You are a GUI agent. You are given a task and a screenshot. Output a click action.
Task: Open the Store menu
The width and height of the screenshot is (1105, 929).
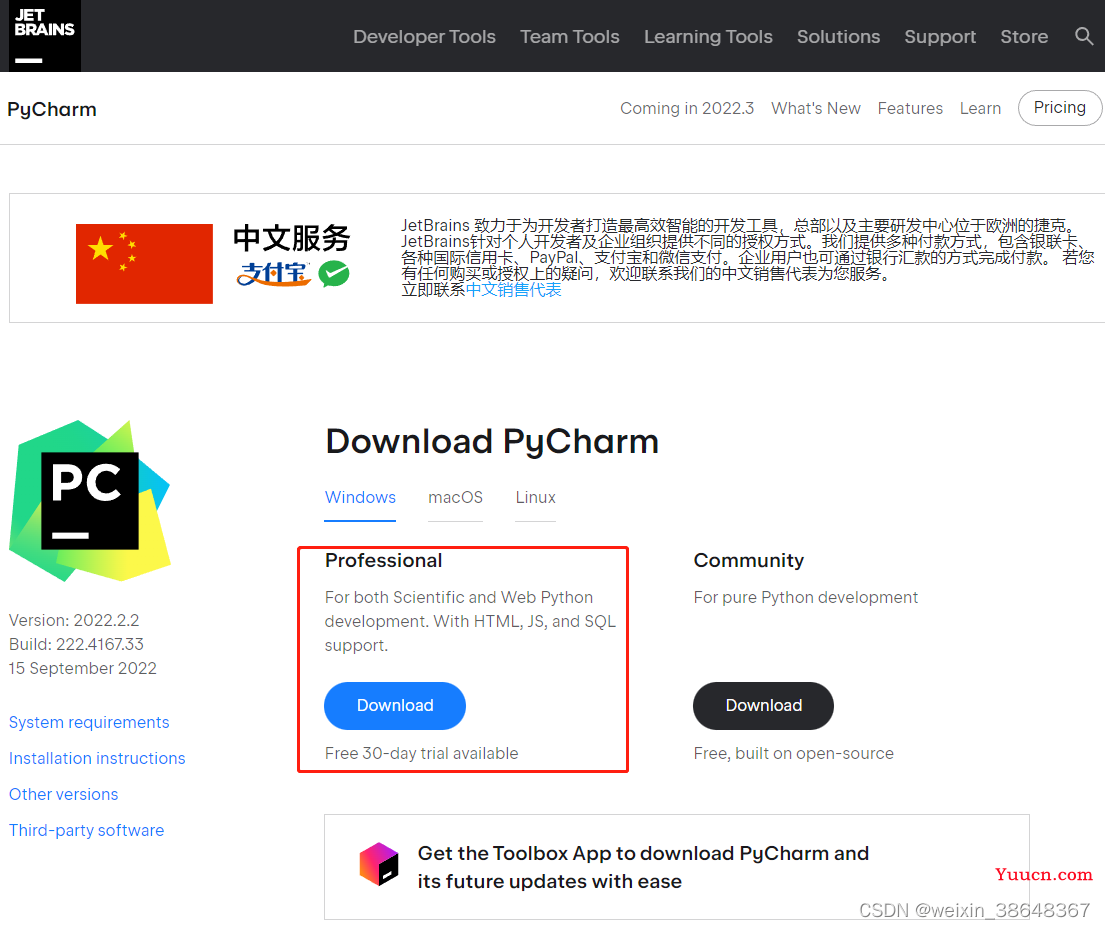(x=1024, y=37)
